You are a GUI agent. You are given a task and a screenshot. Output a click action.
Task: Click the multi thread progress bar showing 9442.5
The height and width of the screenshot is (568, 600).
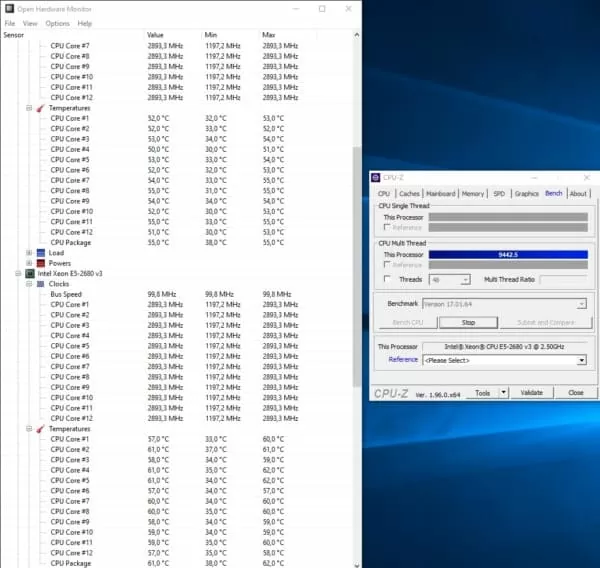(508, 255)
